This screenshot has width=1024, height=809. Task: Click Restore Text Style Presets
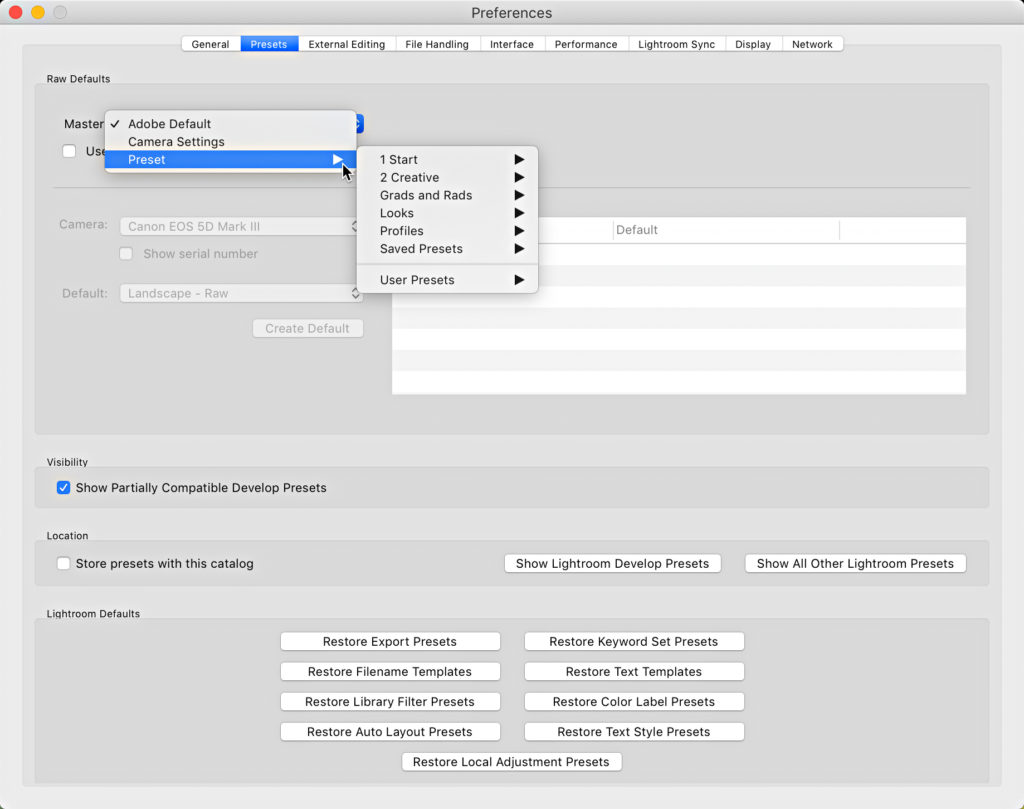[633, 731]
